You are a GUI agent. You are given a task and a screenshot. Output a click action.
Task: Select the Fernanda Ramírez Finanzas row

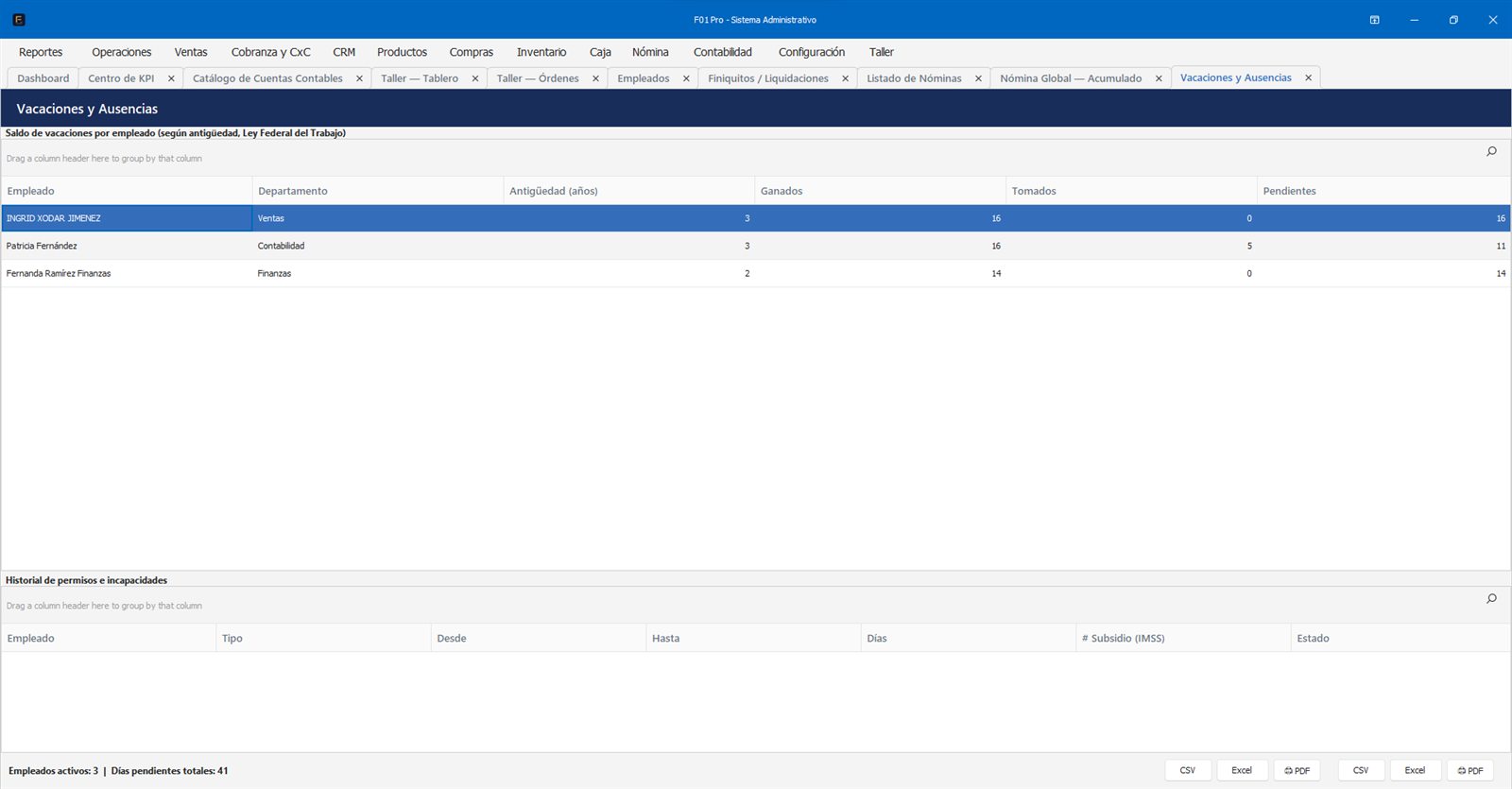pyautogui.click(x=755, y=273)
